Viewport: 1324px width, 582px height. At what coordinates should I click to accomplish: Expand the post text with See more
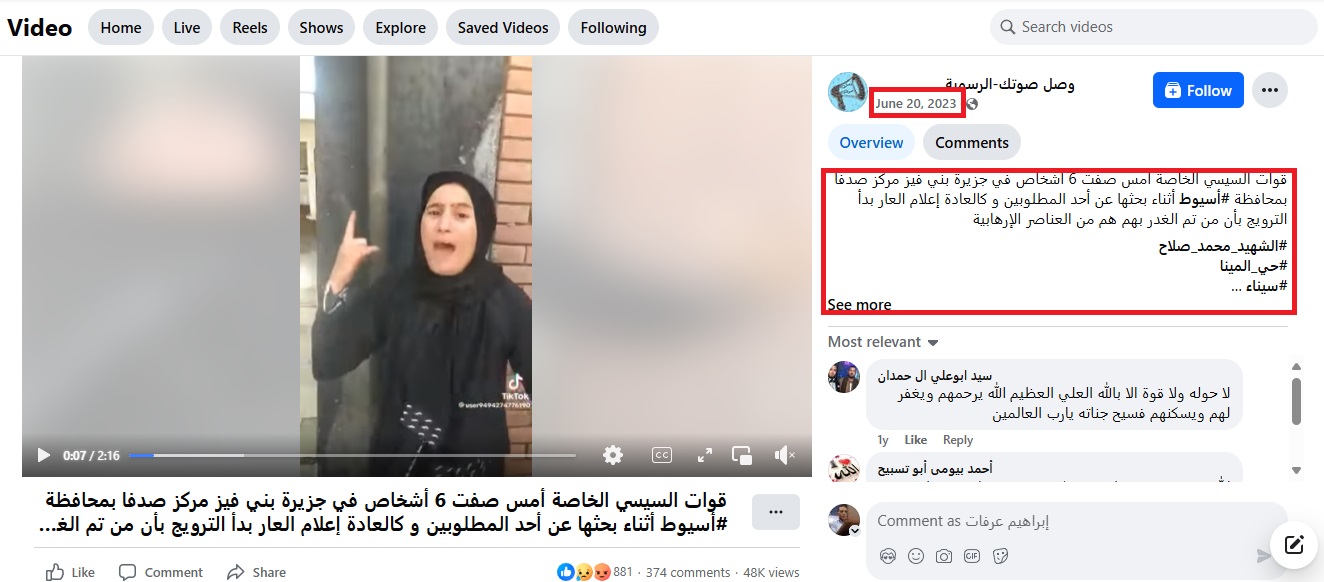point(859,305)
